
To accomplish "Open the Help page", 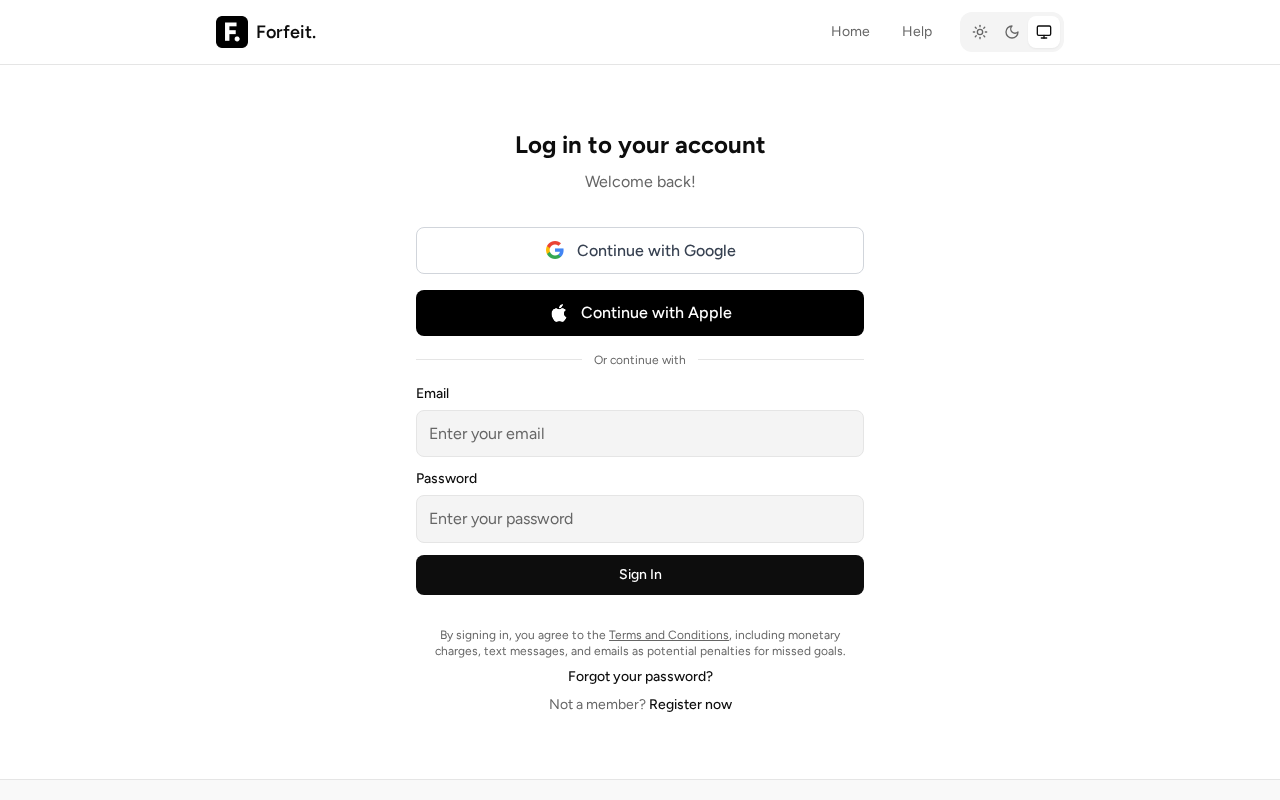I will tap(917, 32).
